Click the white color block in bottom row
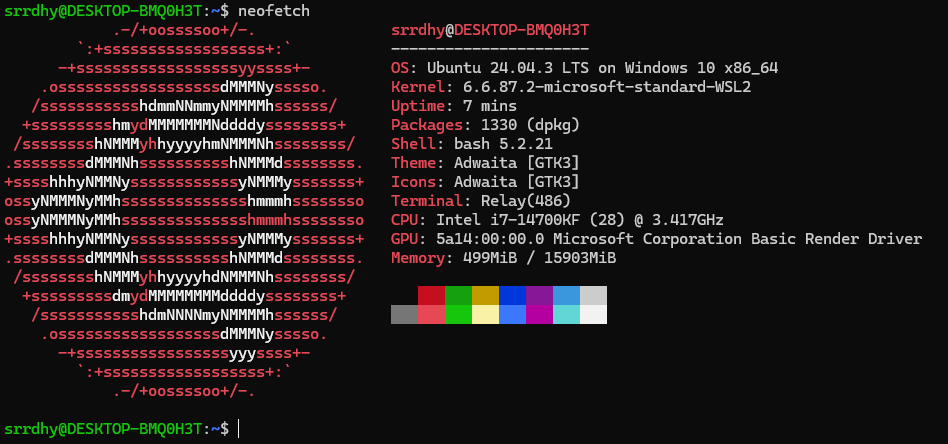The image size is (948, 444). click(x=593, y=314)
